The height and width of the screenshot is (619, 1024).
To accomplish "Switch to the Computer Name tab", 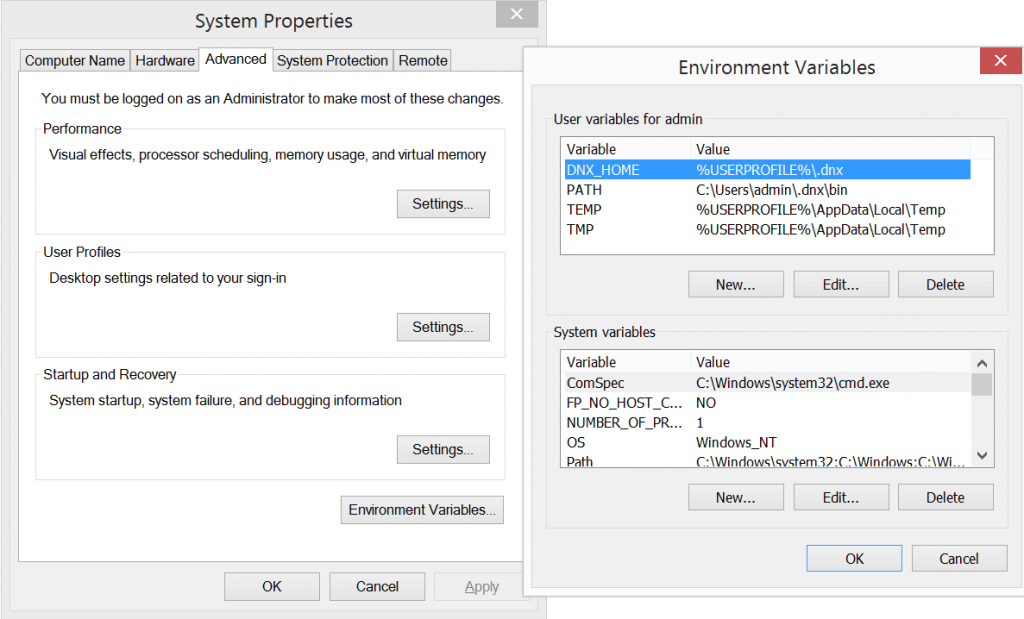I will (x=74, y=61).
